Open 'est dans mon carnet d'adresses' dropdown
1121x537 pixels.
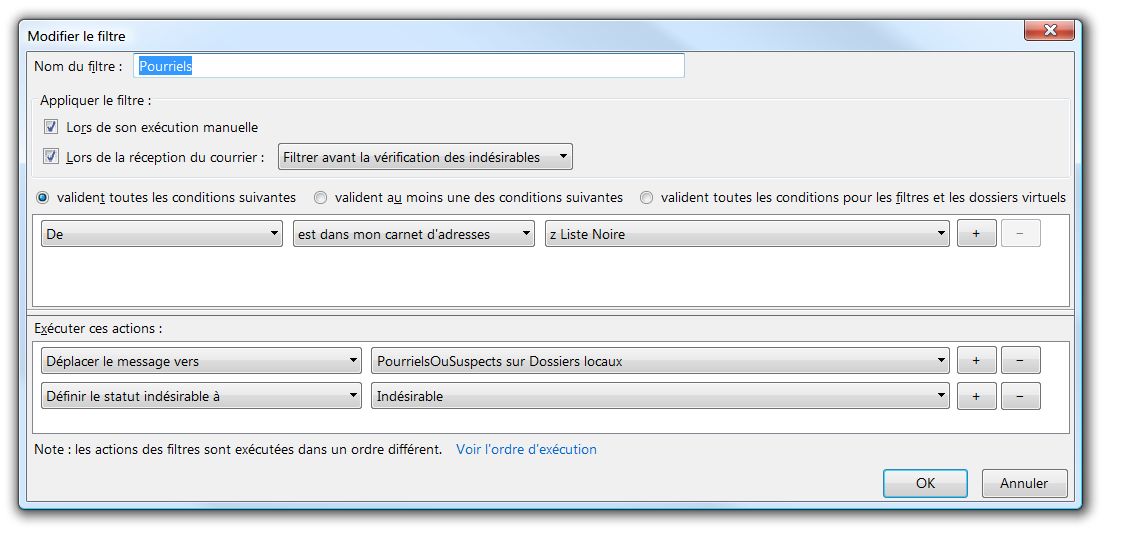point(414,234)
